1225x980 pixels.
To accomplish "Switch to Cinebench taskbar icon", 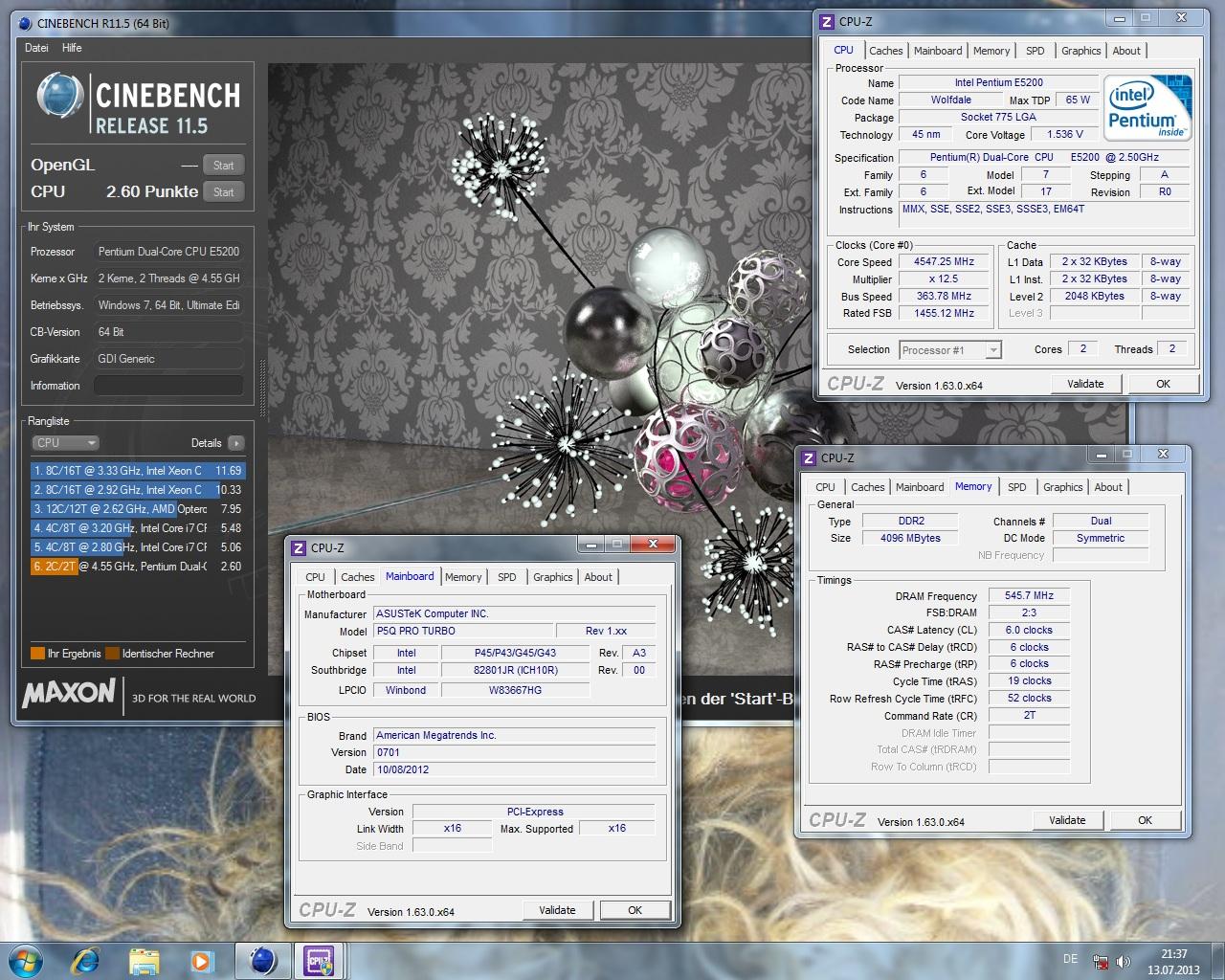I will pyautogui.click(x=262, y=960).
